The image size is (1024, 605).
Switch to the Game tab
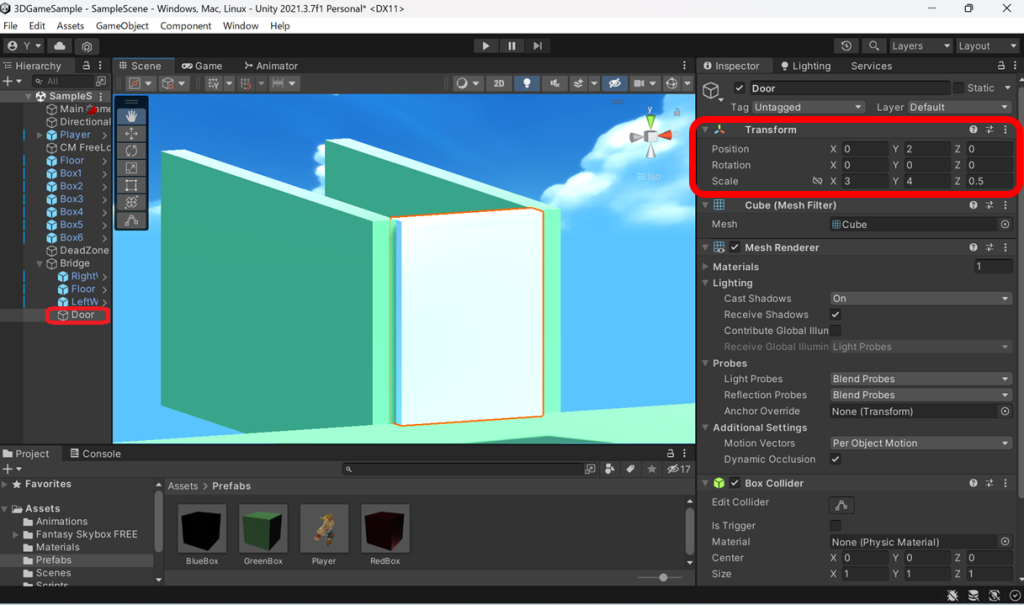coord(203,64)
